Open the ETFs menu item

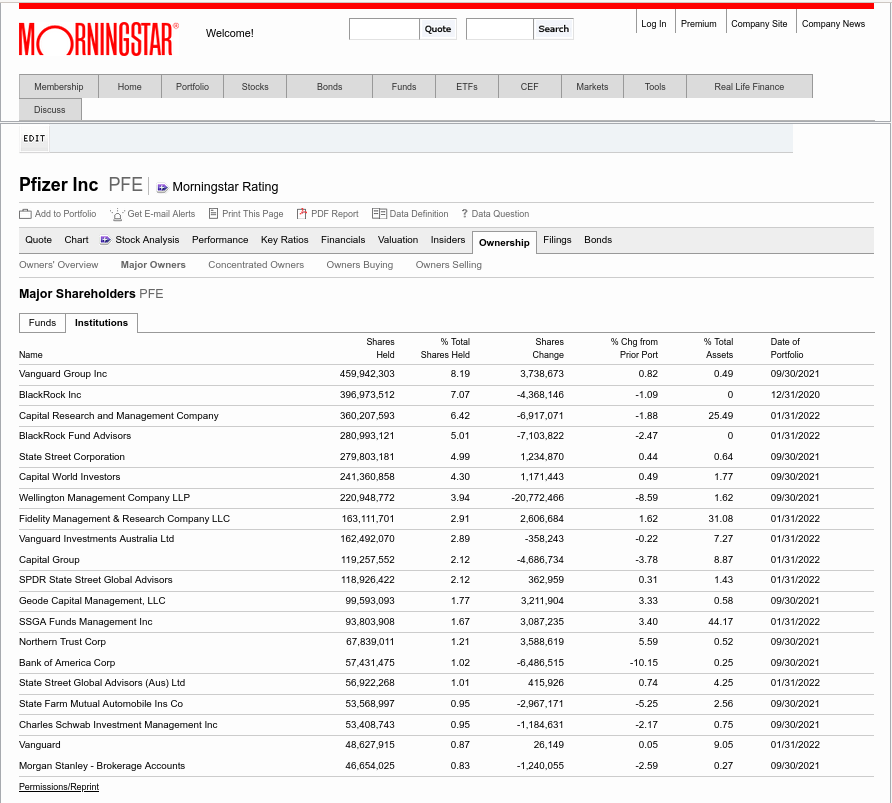[467, 86]
